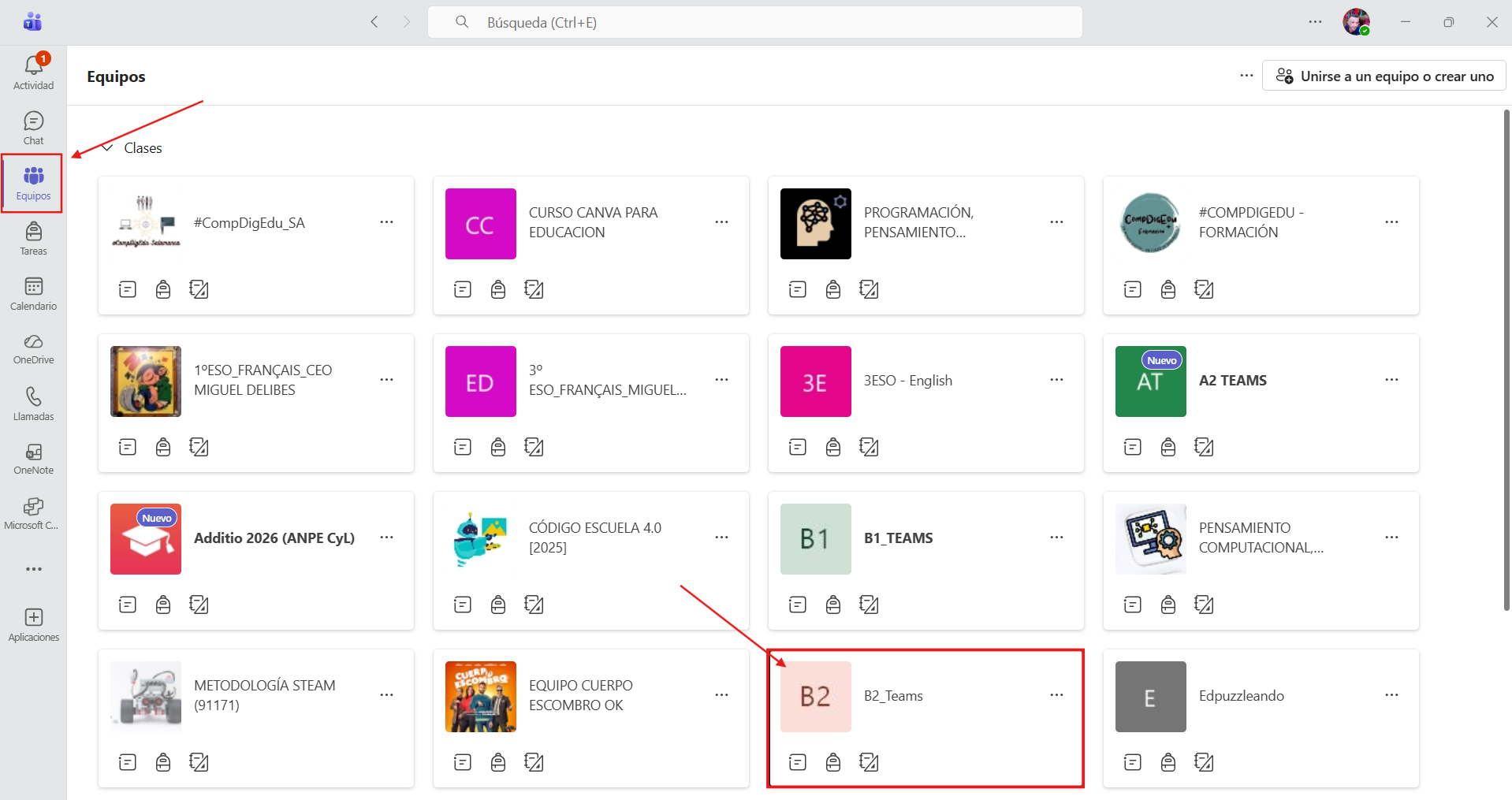The height and width of the screenshot is (800, 1512).
Task: Open Aplicaciones store in the sidebar
Action: point(33,625)
